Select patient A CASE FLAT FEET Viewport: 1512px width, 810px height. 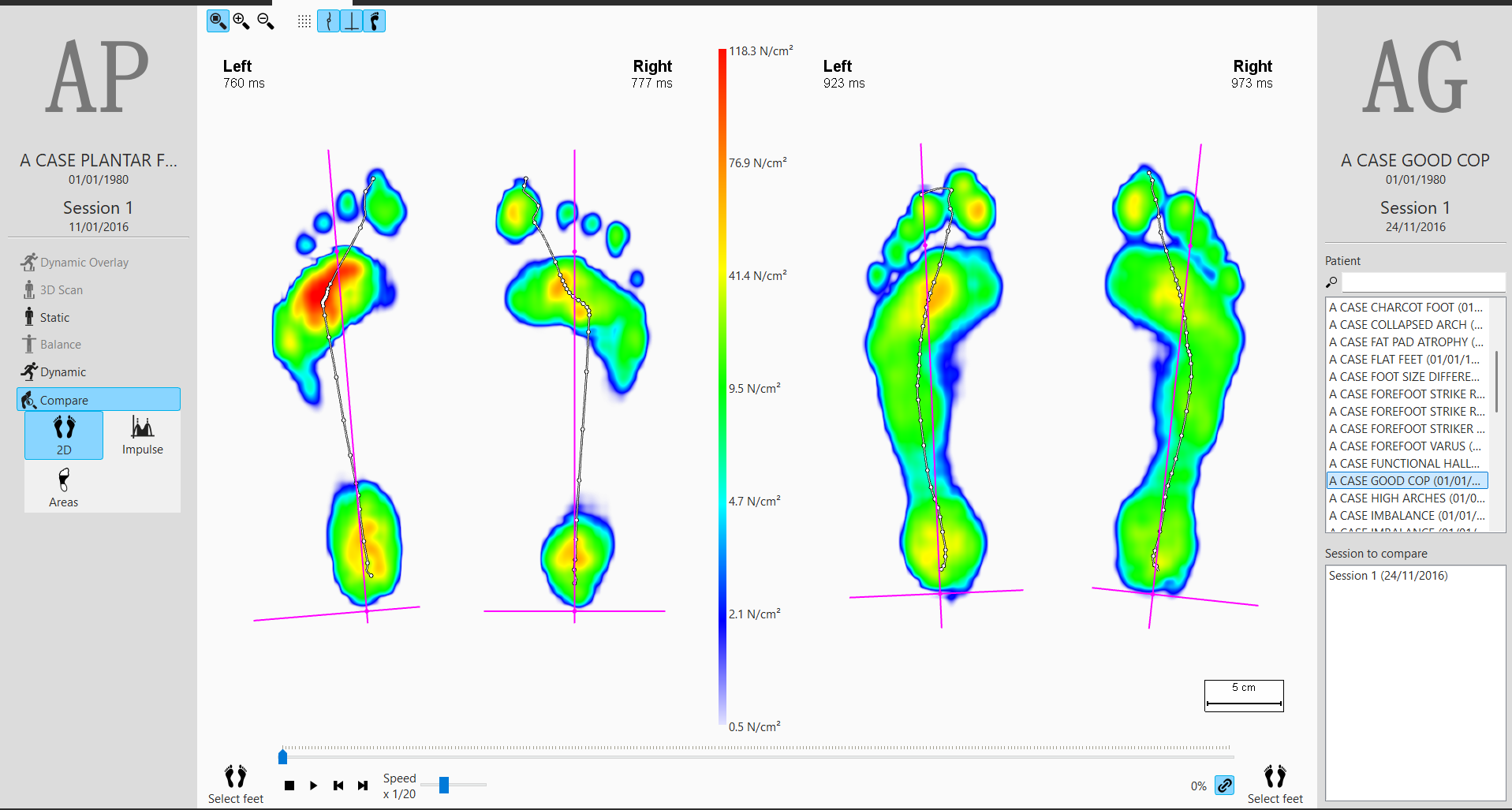coord(1406,360)
